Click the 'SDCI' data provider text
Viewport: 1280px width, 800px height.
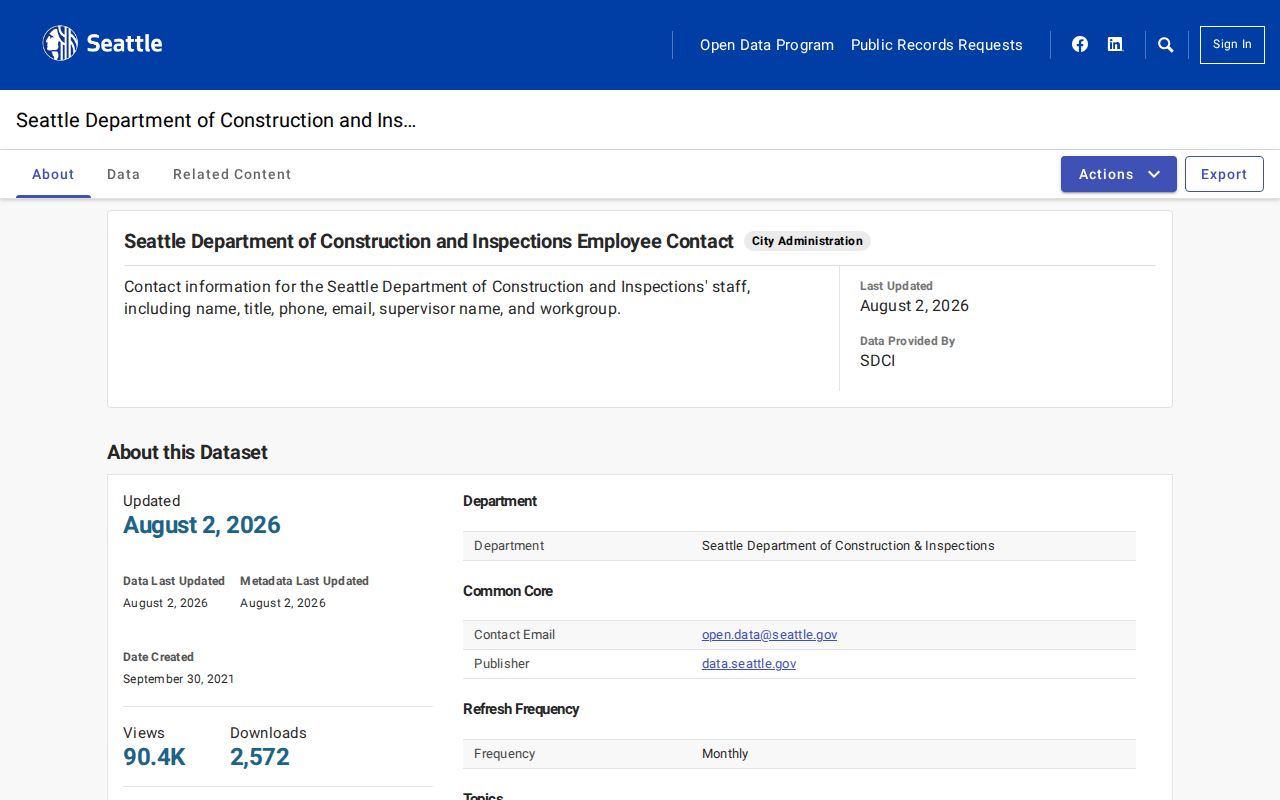pos(878,361)
